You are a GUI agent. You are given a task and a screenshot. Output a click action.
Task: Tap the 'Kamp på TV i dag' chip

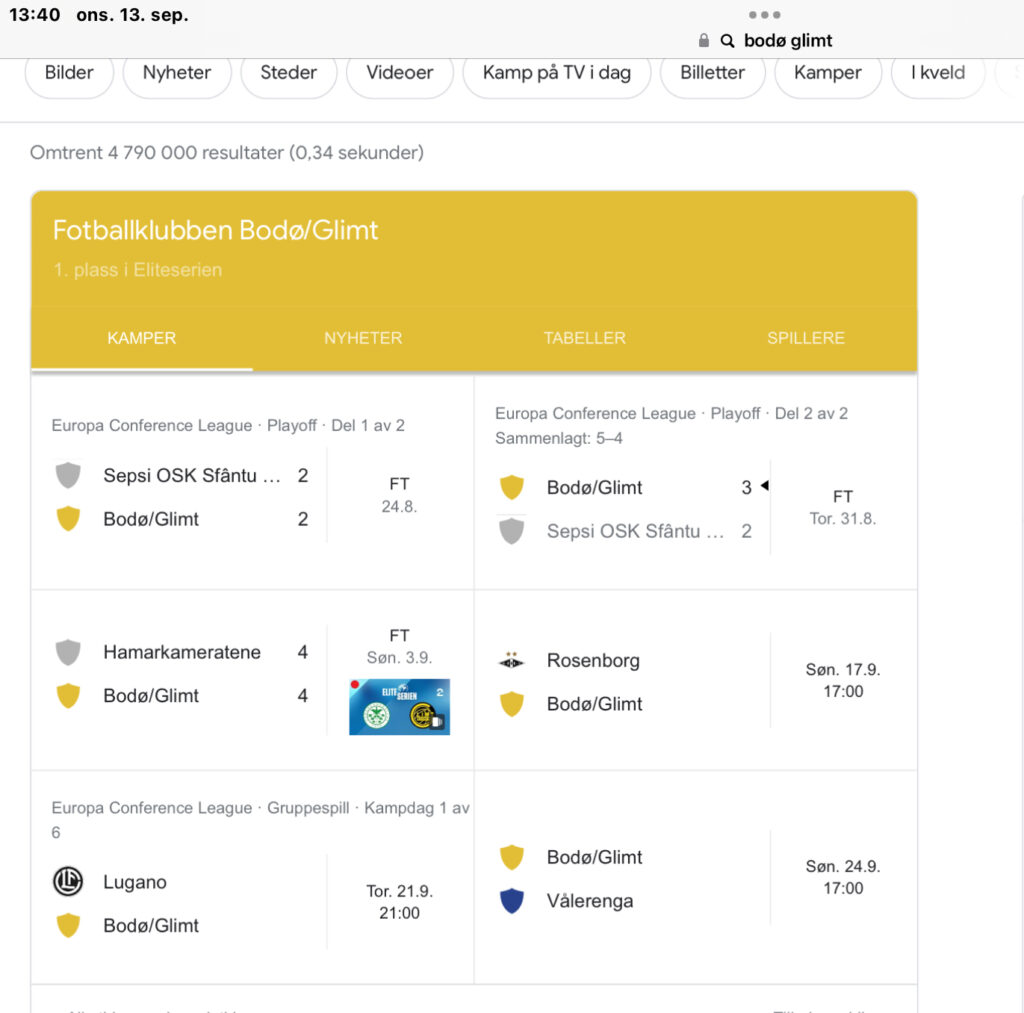tap(557, 72)
